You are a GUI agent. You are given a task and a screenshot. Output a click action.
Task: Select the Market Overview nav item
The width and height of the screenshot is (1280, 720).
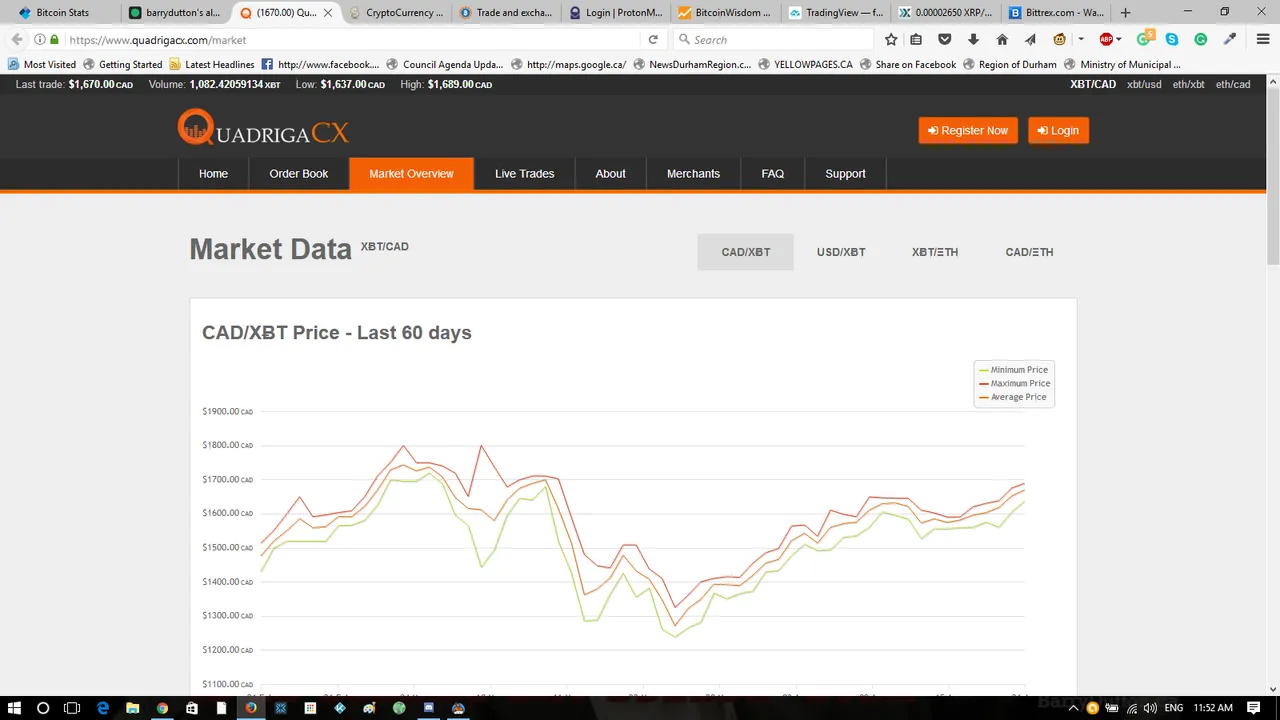point(411,174)
